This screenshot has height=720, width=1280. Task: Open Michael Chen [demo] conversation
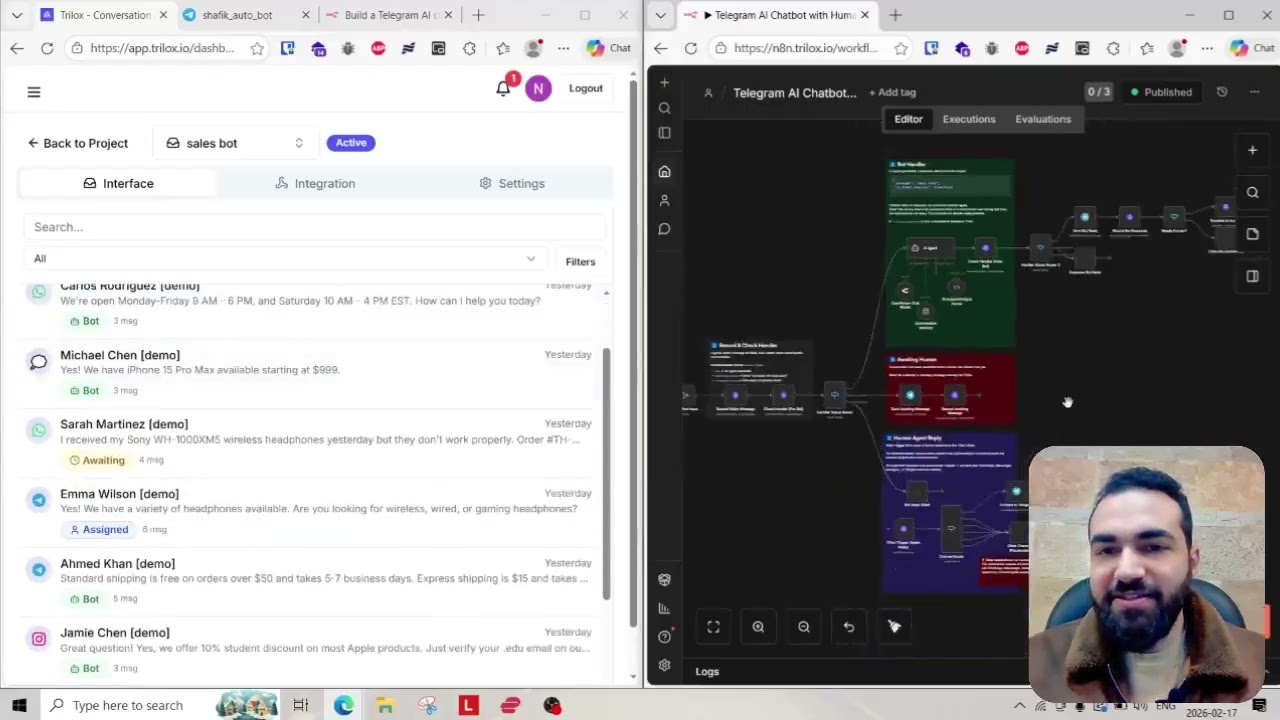(x=315, y=372)
